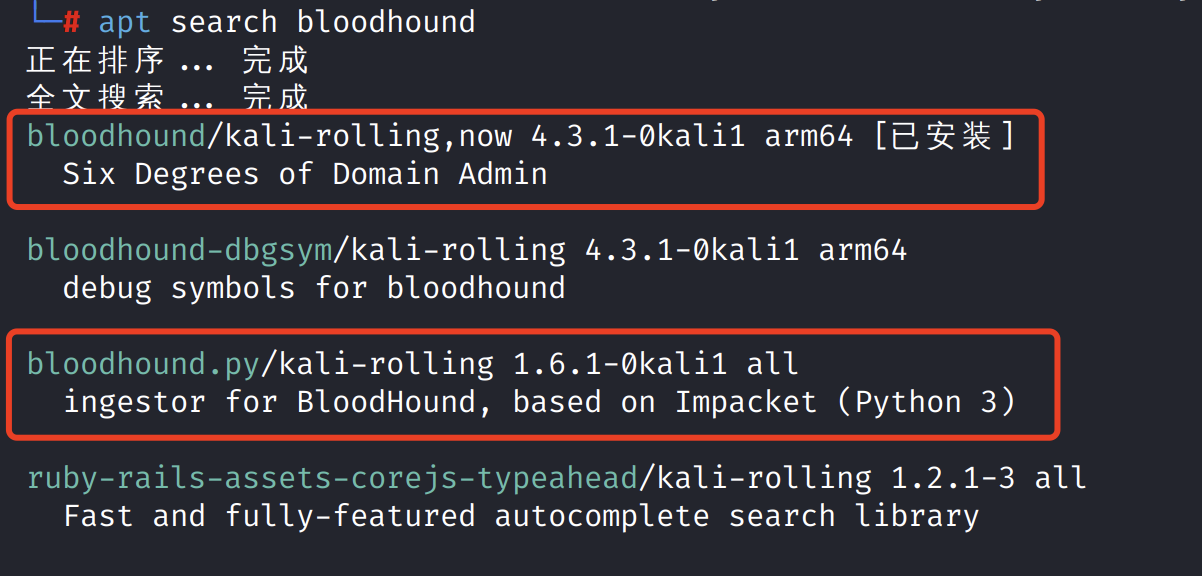This screenshot has height=576, width=1202.
Task: Click version "1.2.1-3" of the ruby package
Action: pos(943,478)
